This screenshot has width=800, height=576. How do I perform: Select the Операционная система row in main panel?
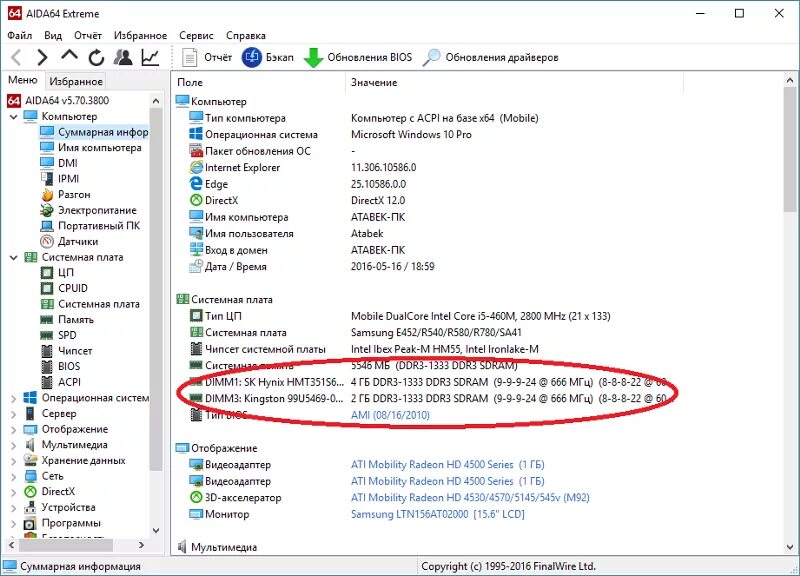click(331, 134)
